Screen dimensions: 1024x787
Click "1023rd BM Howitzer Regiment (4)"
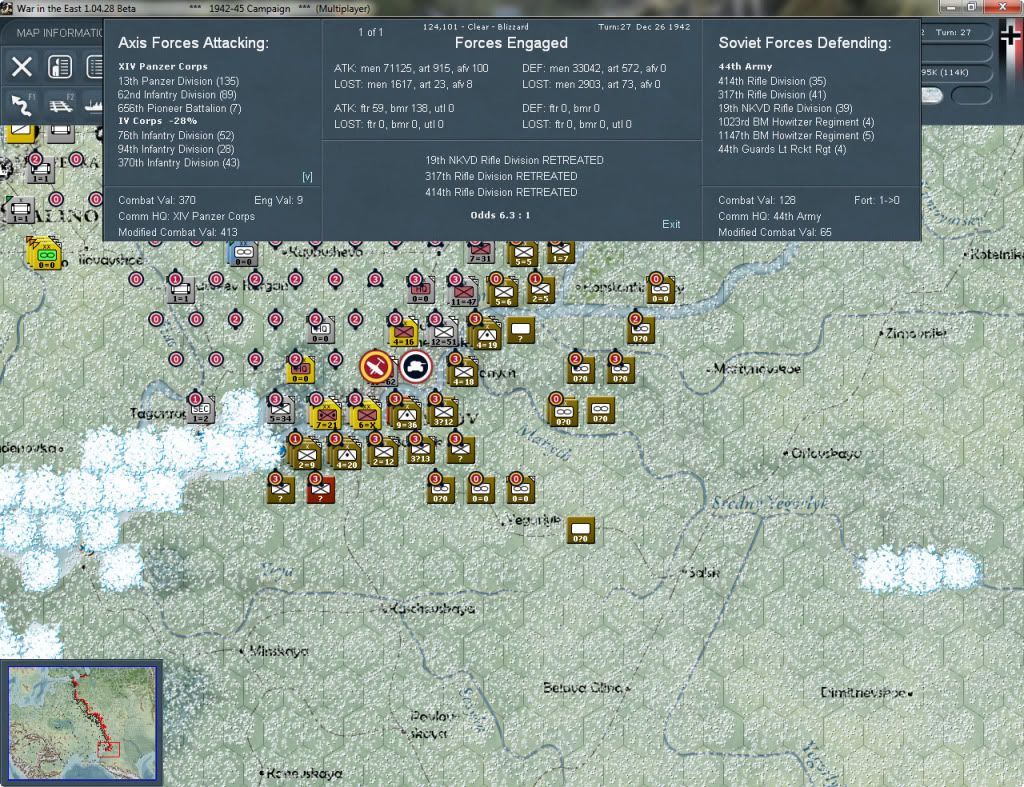tap(796, 122)
